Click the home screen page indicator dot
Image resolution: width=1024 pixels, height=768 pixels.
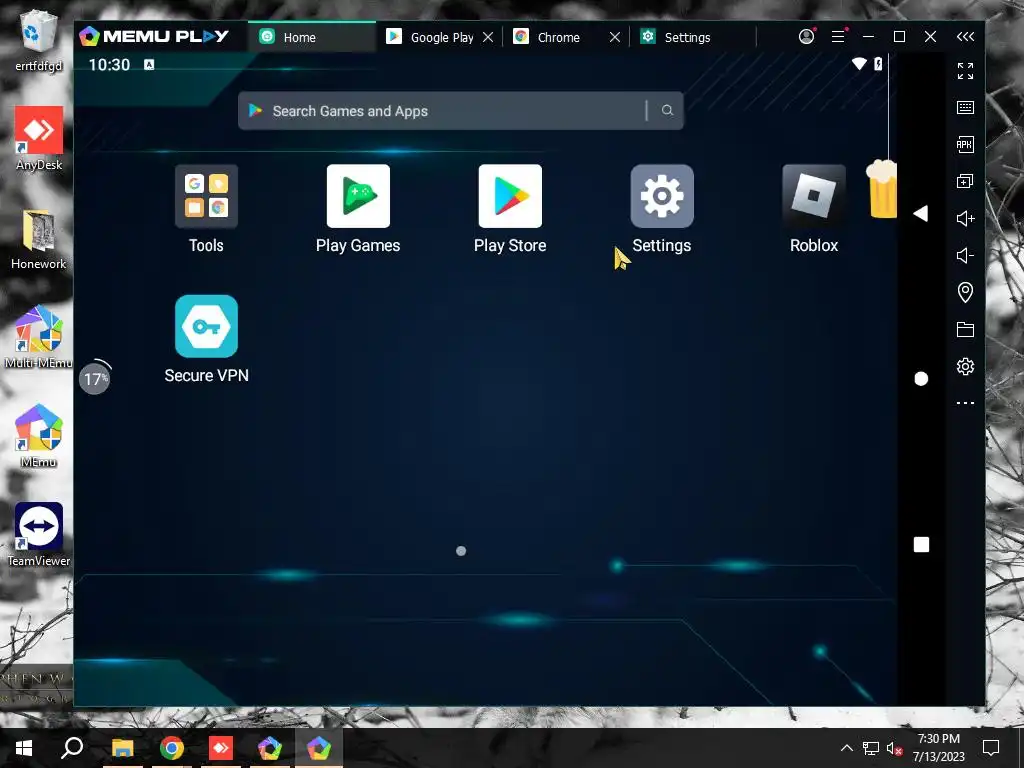461,551
